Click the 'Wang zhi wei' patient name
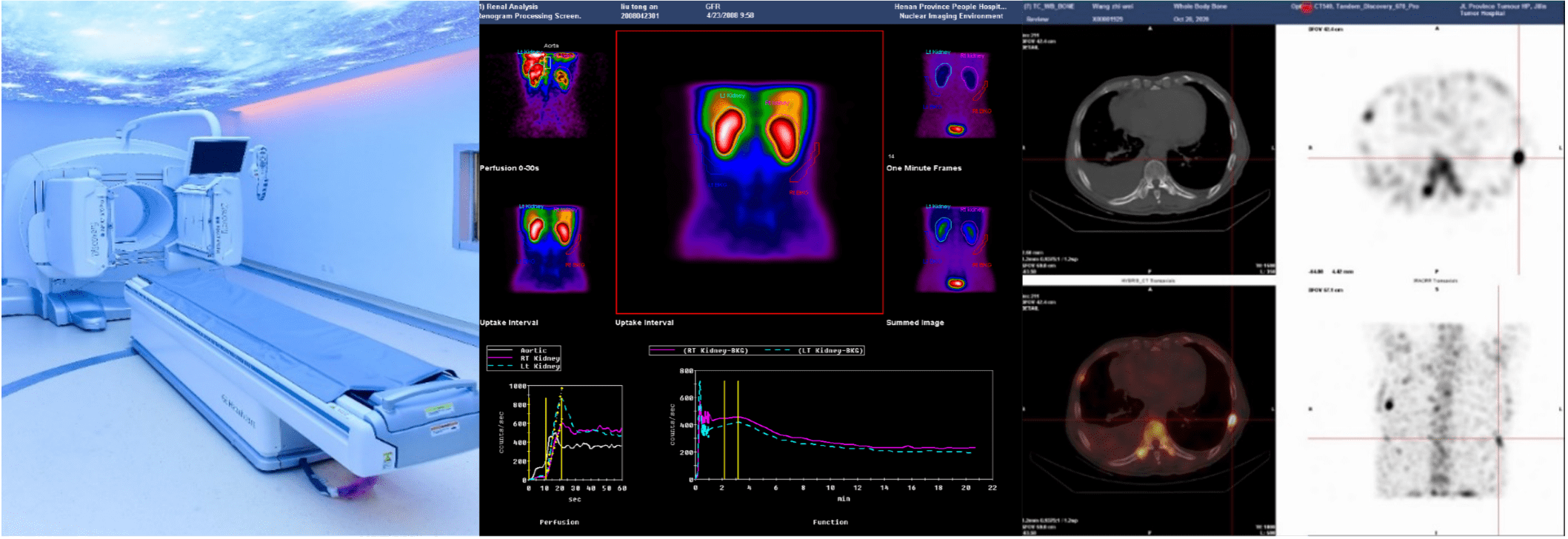 click(x=1113, y=7)
